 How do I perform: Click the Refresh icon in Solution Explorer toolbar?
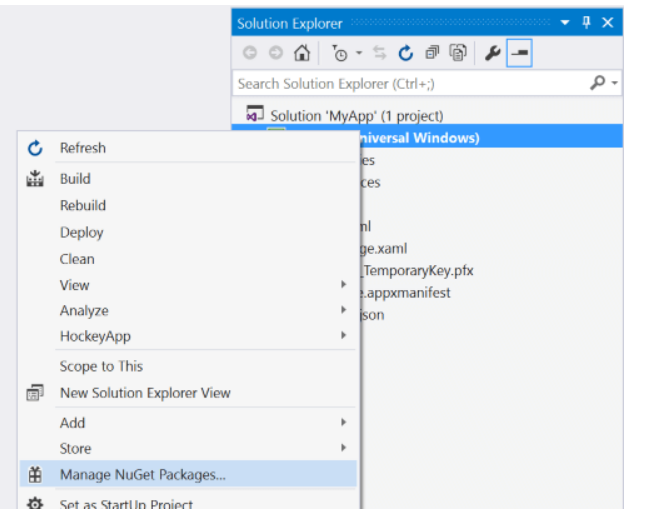click(406, 53)
